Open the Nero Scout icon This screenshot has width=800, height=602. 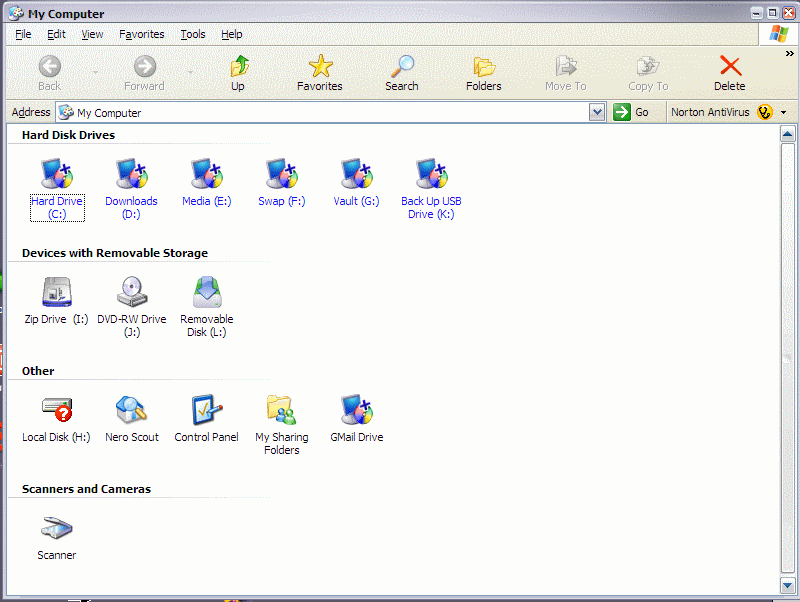(132, 409)
